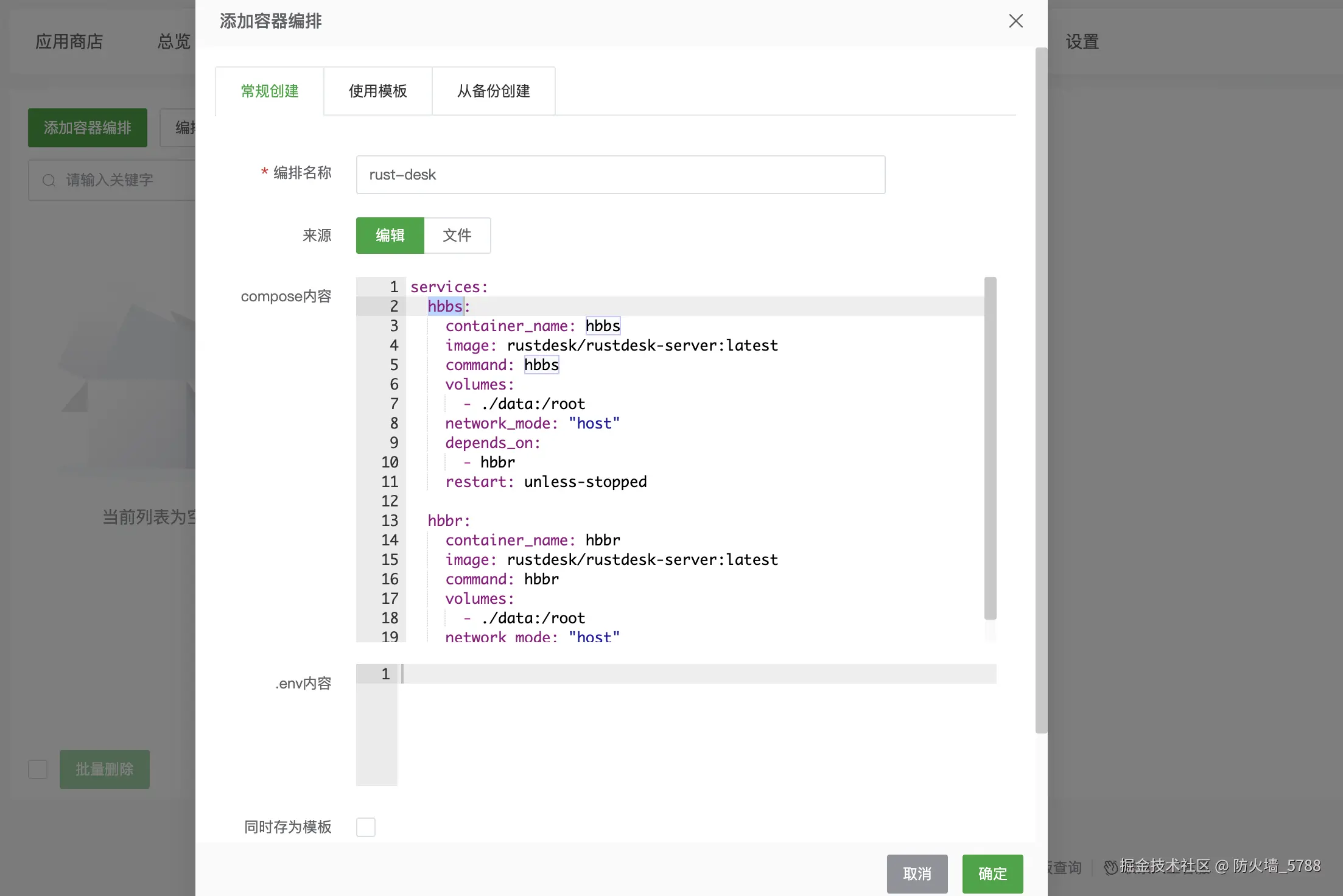Click the 批量删除 button
Image resolution: width=1343 pixels, height=896 pixels.
(x=104, y=769)
